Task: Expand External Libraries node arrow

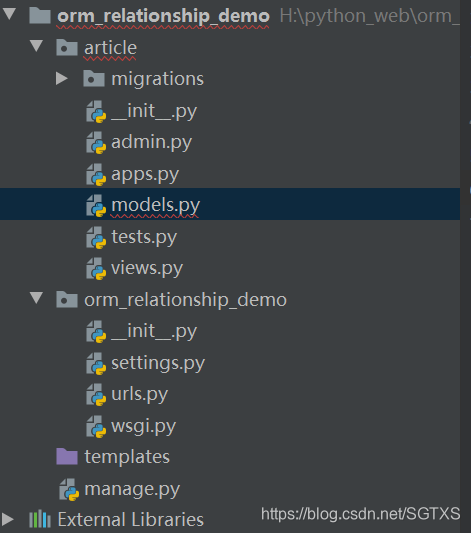Action: click(x=7, y=519)
